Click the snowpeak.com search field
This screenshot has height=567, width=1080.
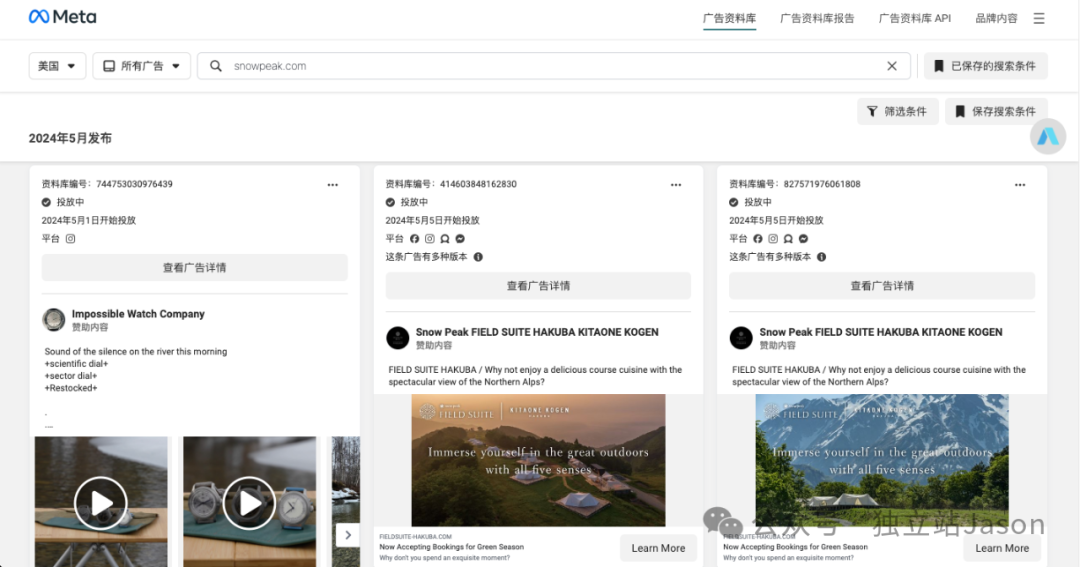(554, 66)
